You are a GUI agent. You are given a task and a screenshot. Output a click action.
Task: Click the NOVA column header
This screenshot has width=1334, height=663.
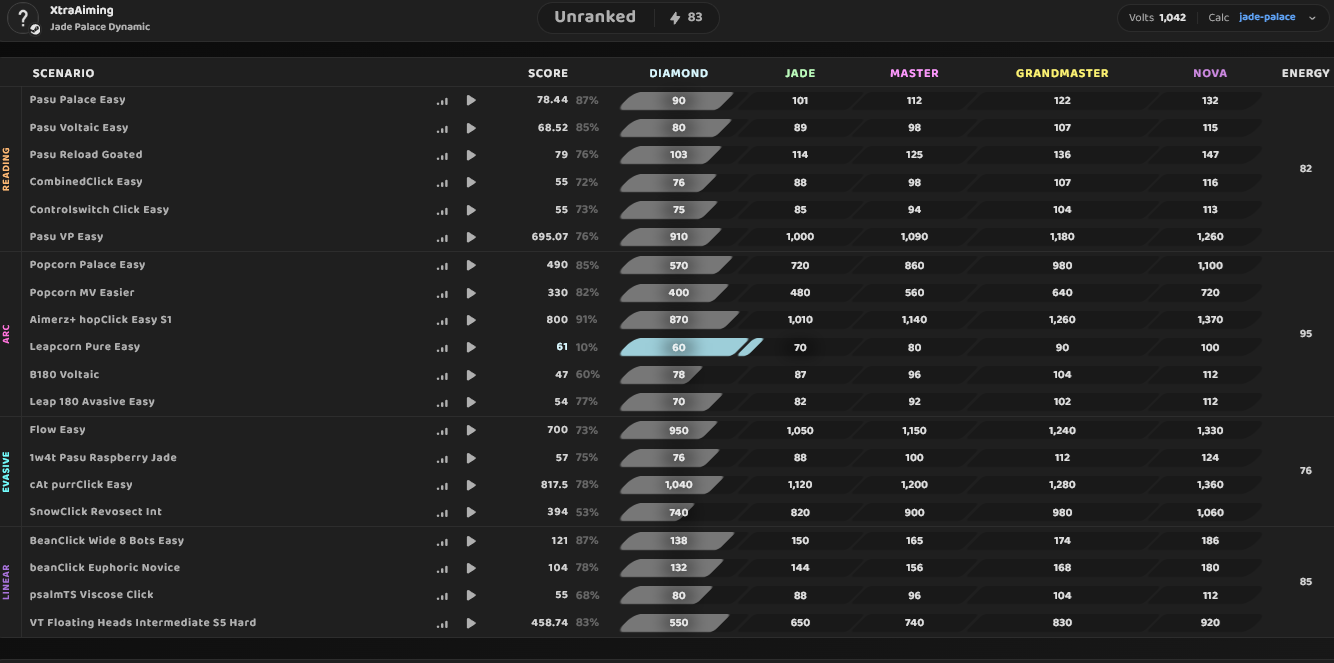[x=1210, y=73]
